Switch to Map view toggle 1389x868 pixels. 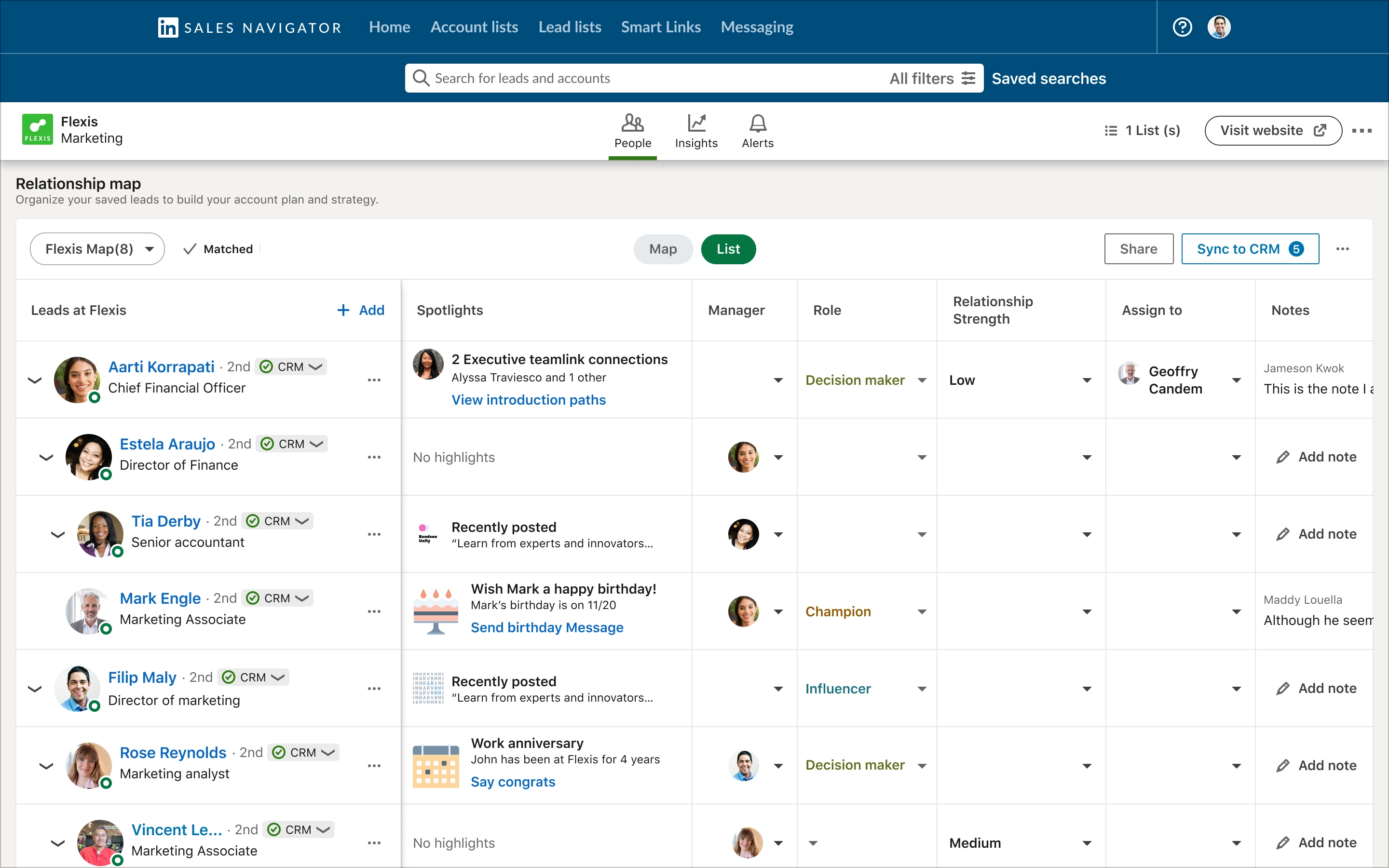point(663,249)
